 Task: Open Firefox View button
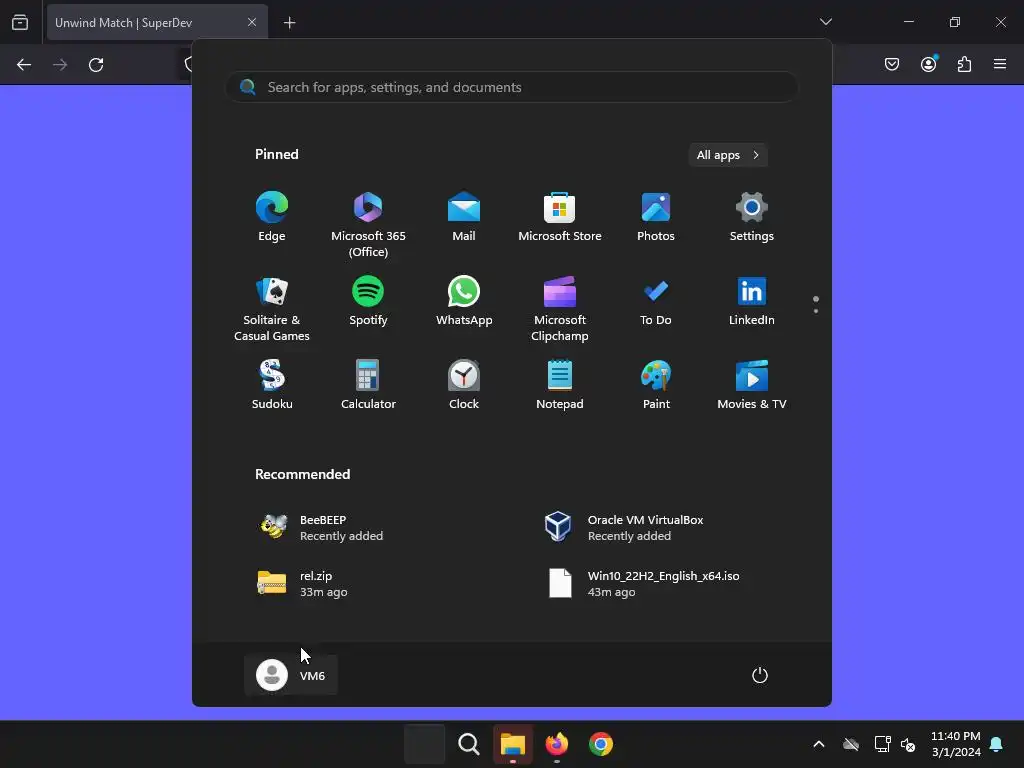20,22
